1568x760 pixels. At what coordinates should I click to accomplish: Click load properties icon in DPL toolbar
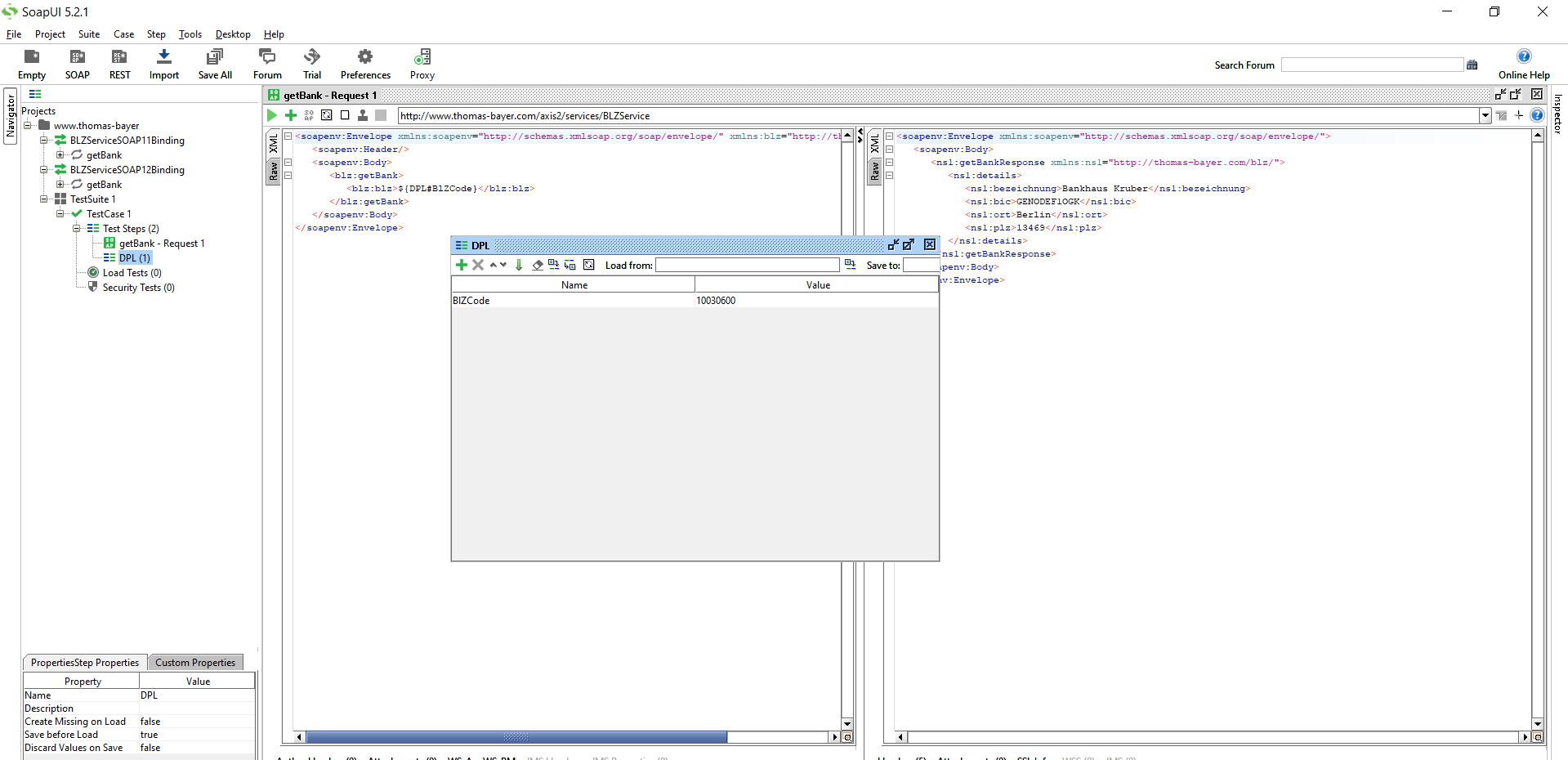(554, 265)
